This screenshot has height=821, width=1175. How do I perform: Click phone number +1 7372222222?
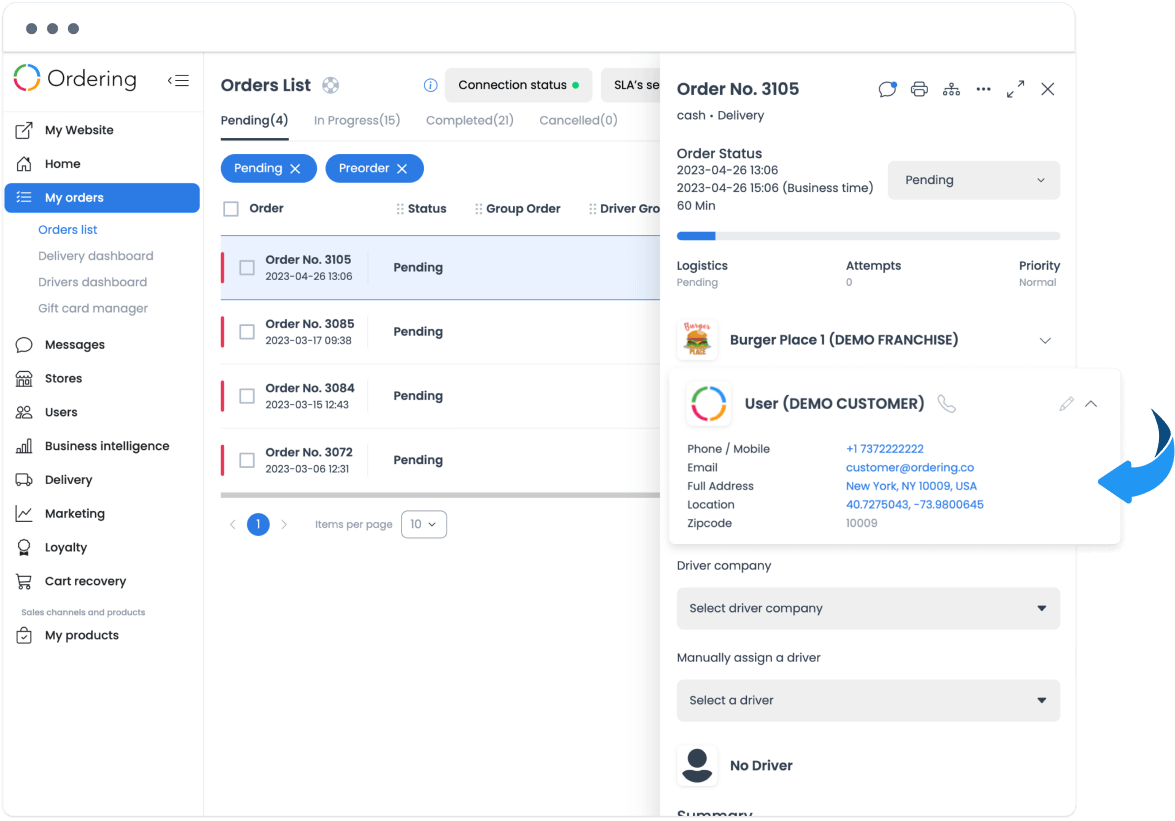(884, 449)
